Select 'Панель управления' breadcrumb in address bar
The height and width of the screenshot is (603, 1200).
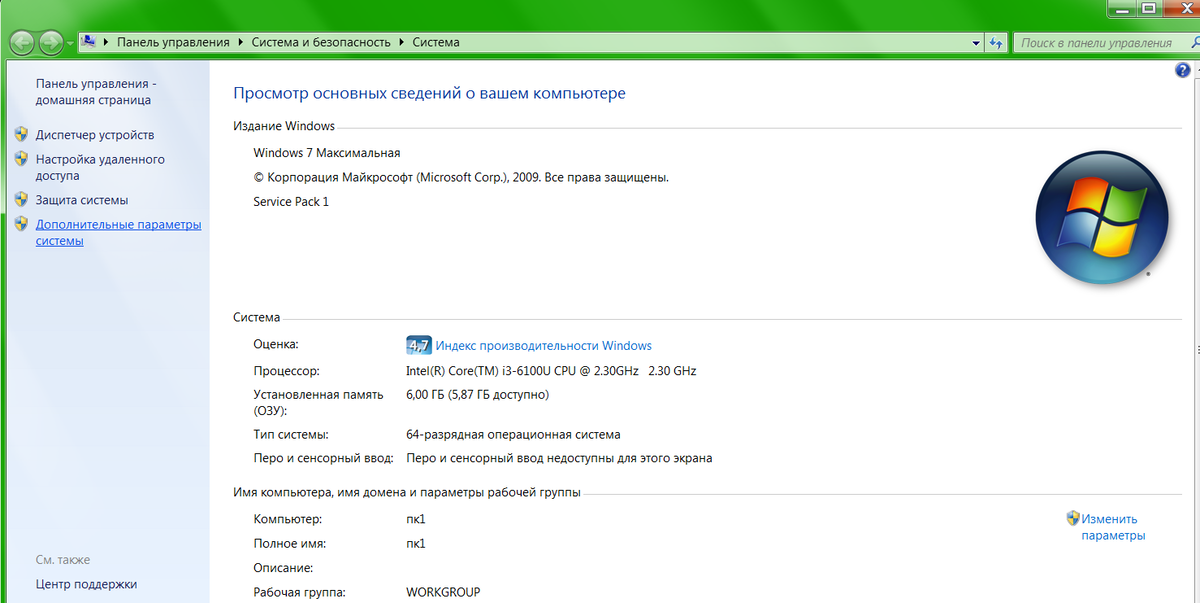(x=173, y=43)
